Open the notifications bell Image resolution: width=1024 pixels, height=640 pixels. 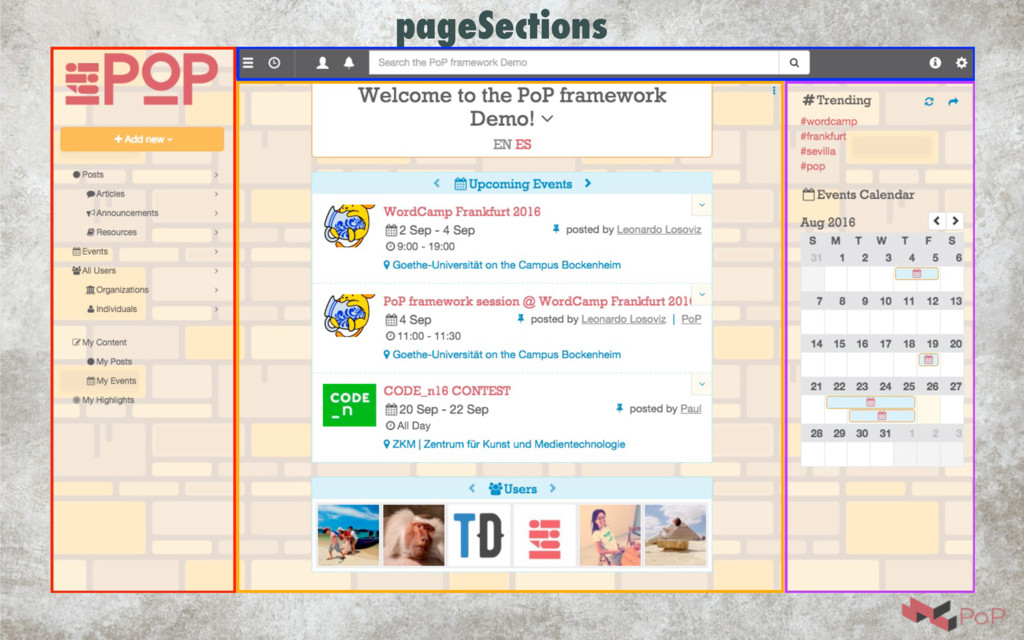(x=349, y=63)
